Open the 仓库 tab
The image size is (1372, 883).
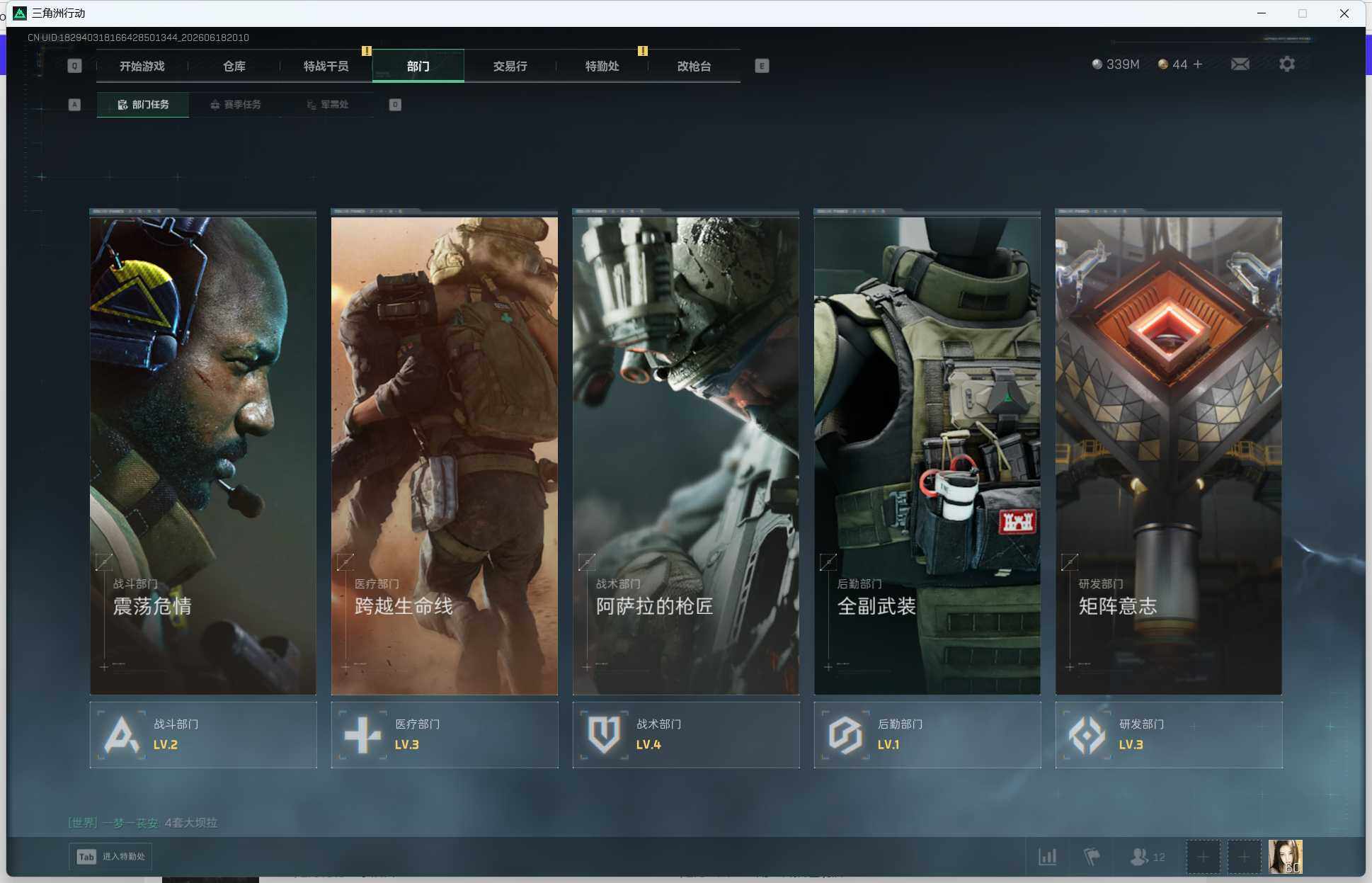234,66
